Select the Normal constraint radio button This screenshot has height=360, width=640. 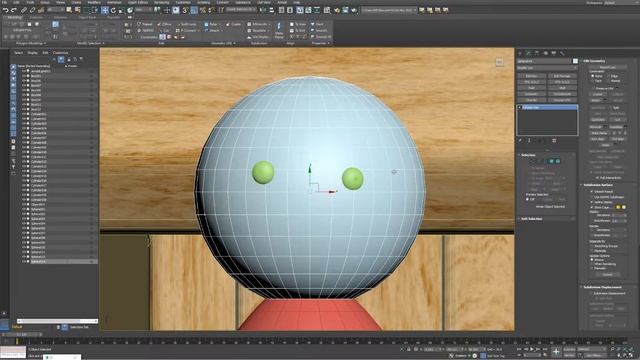coord(608,81)
